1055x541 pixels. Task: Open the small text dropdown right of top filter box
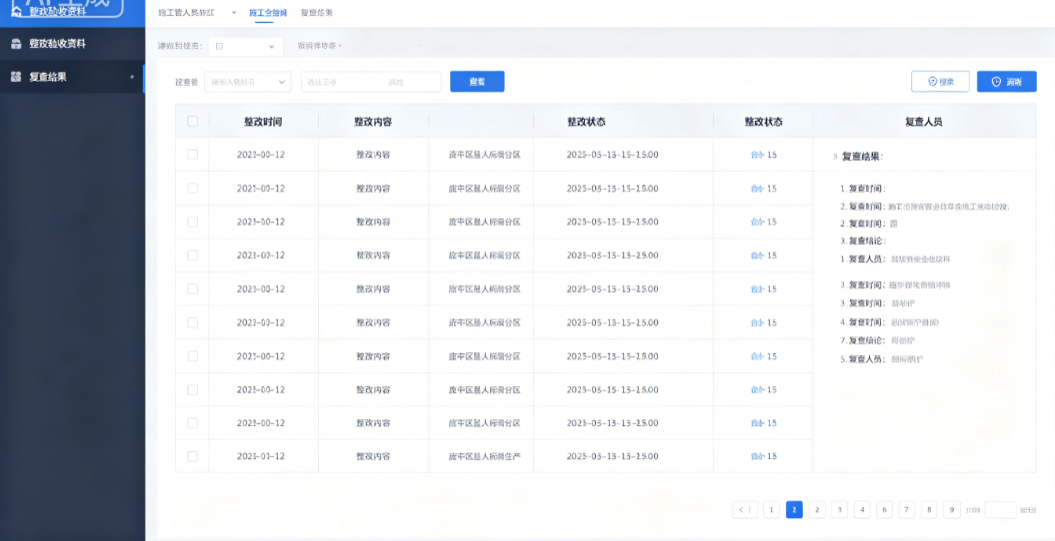point(320,46)
